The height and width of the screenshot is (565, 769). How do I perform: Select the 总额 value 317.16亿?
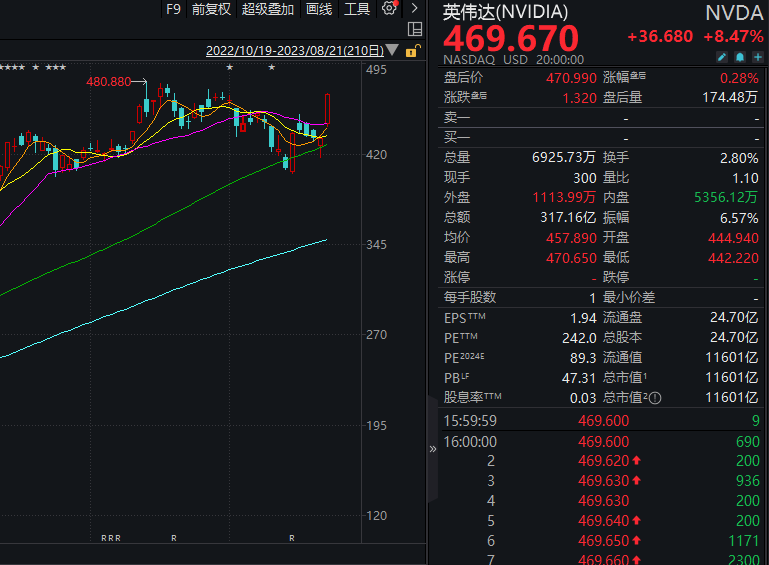(568, 217)
